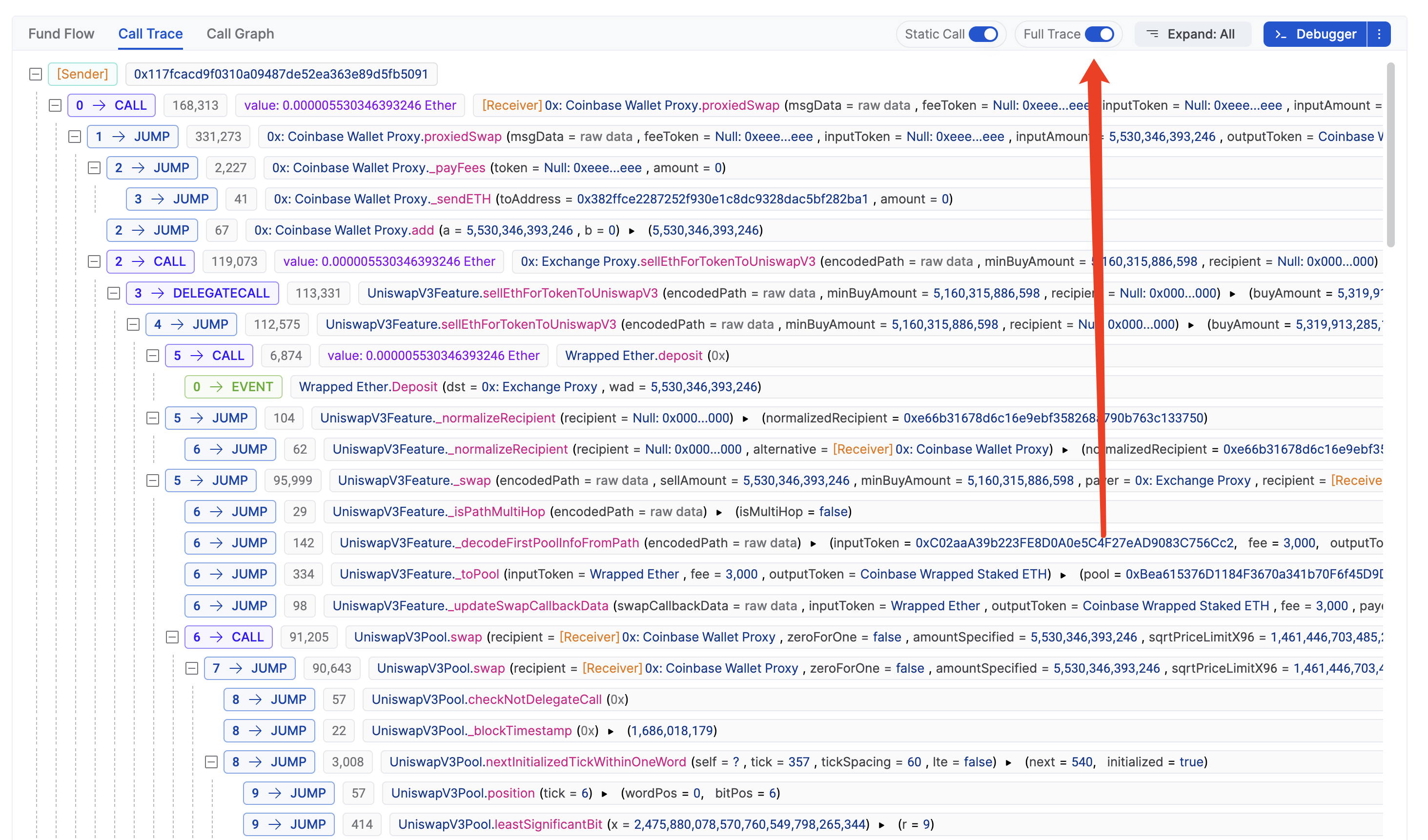Screen dimensions: 1428x840
Task: Click return-value arrow on _blockTimestamp row
Action: point(611,731)
